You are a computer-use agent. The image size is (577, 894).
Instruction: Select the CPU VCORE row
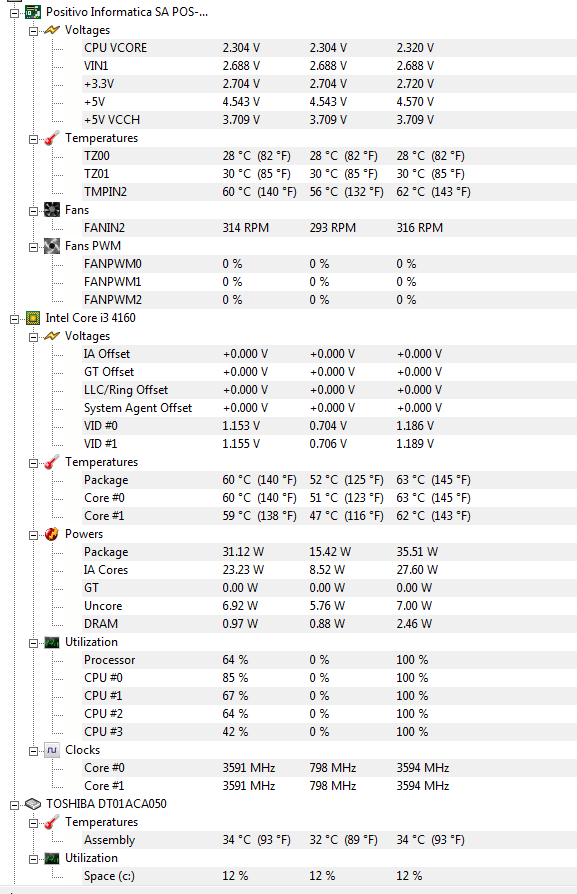[330, 48]
